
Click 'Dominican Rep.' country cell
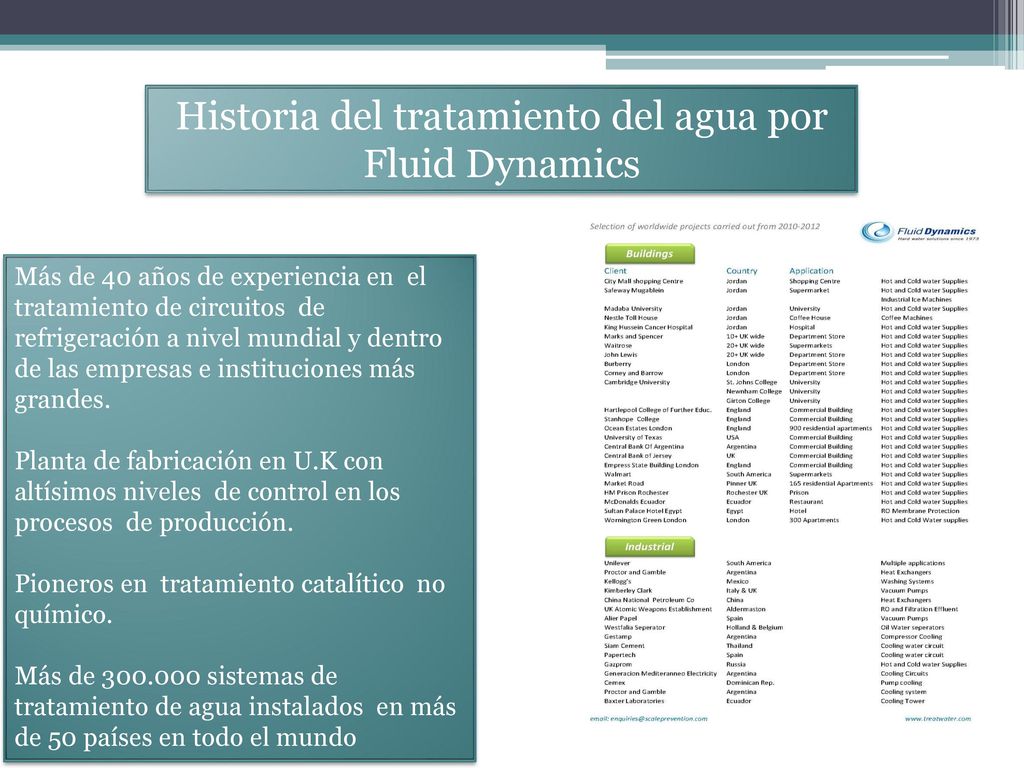click(750, 682)
